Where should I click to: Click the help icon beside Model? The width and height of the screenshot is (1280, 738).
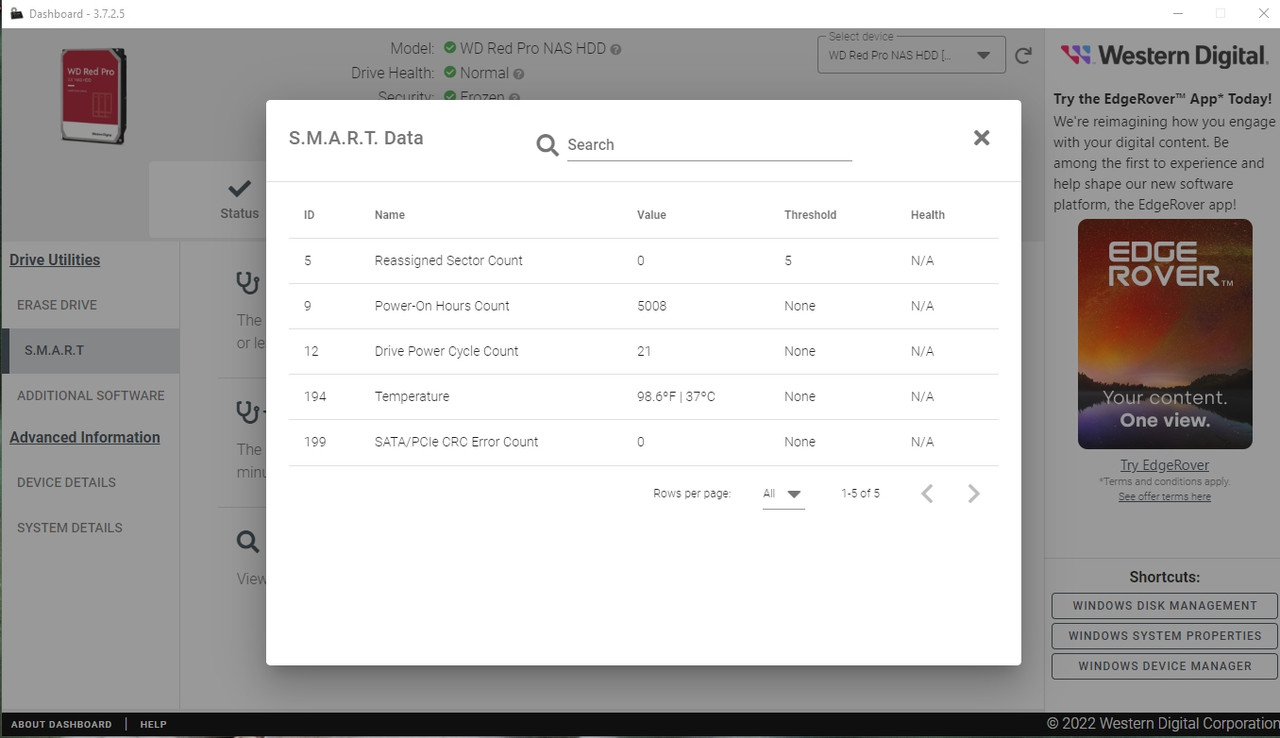pos(616,49)
